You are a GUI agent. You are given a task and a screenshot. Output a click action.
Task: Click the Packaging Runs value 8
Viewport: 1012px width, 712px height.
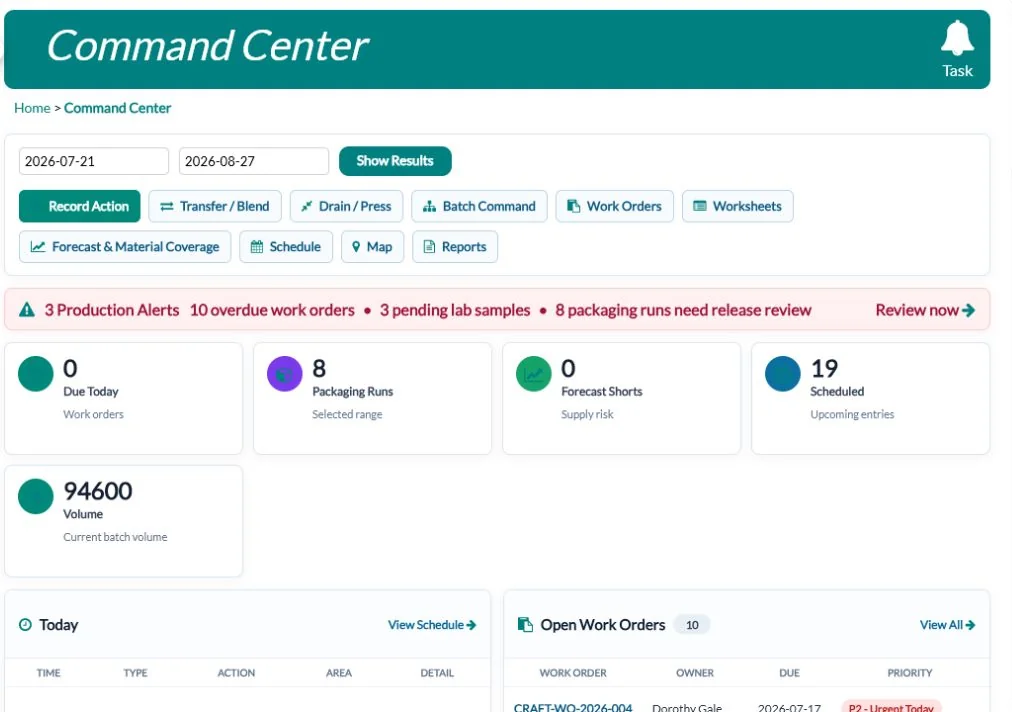pos(319,369)
